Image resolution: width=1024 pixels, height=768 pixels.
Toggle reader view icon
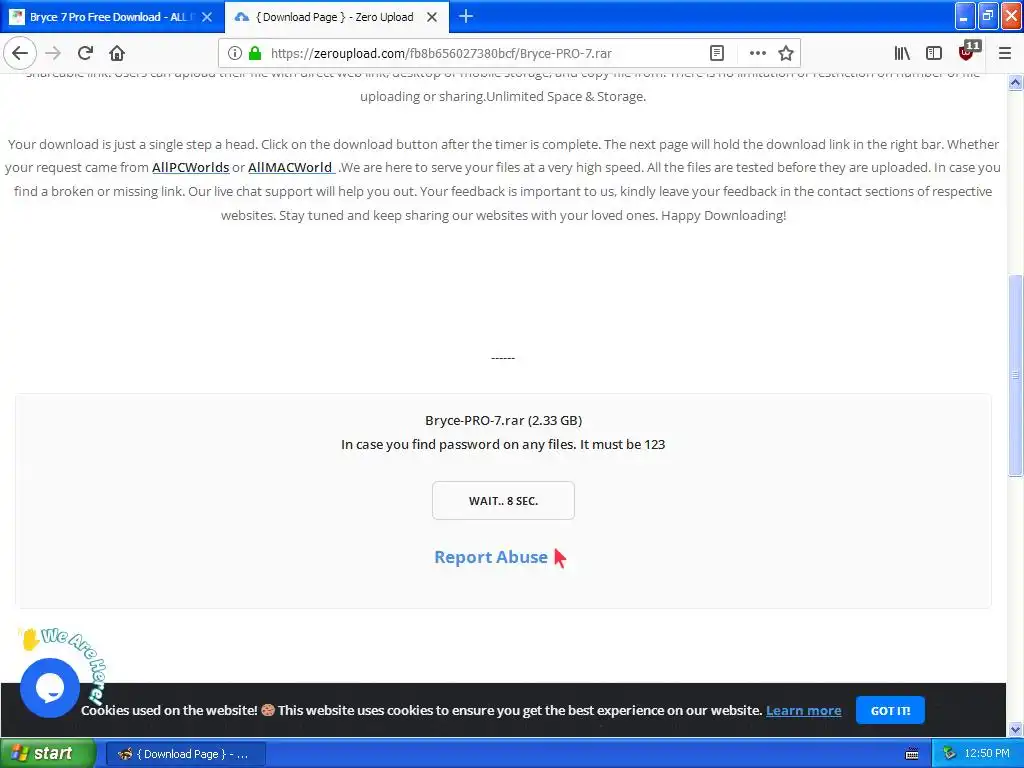click(716, 53)
